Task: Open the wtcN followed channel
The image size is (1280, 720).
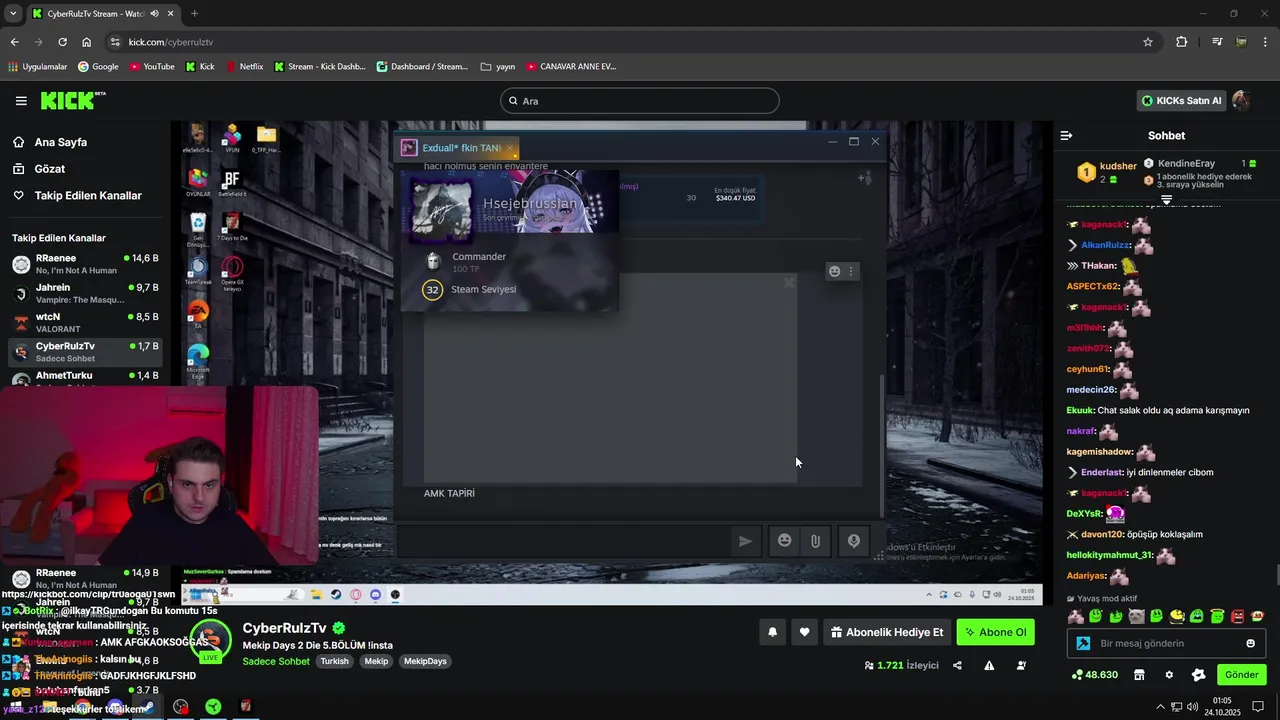Action: [x=85, y=322]
